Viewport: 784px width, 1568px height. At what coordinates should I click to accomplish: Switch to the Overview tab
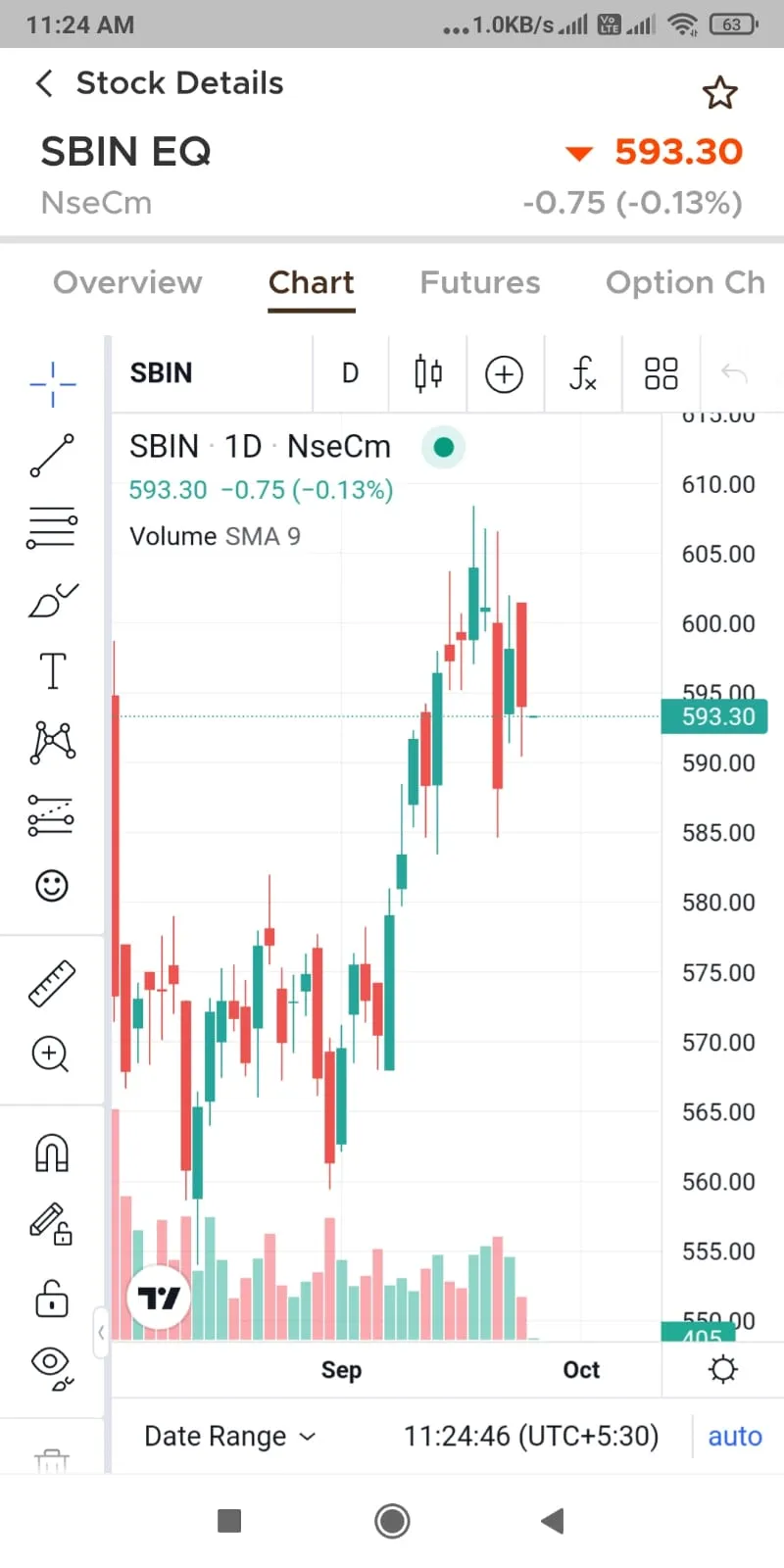[x=127, y=282]
